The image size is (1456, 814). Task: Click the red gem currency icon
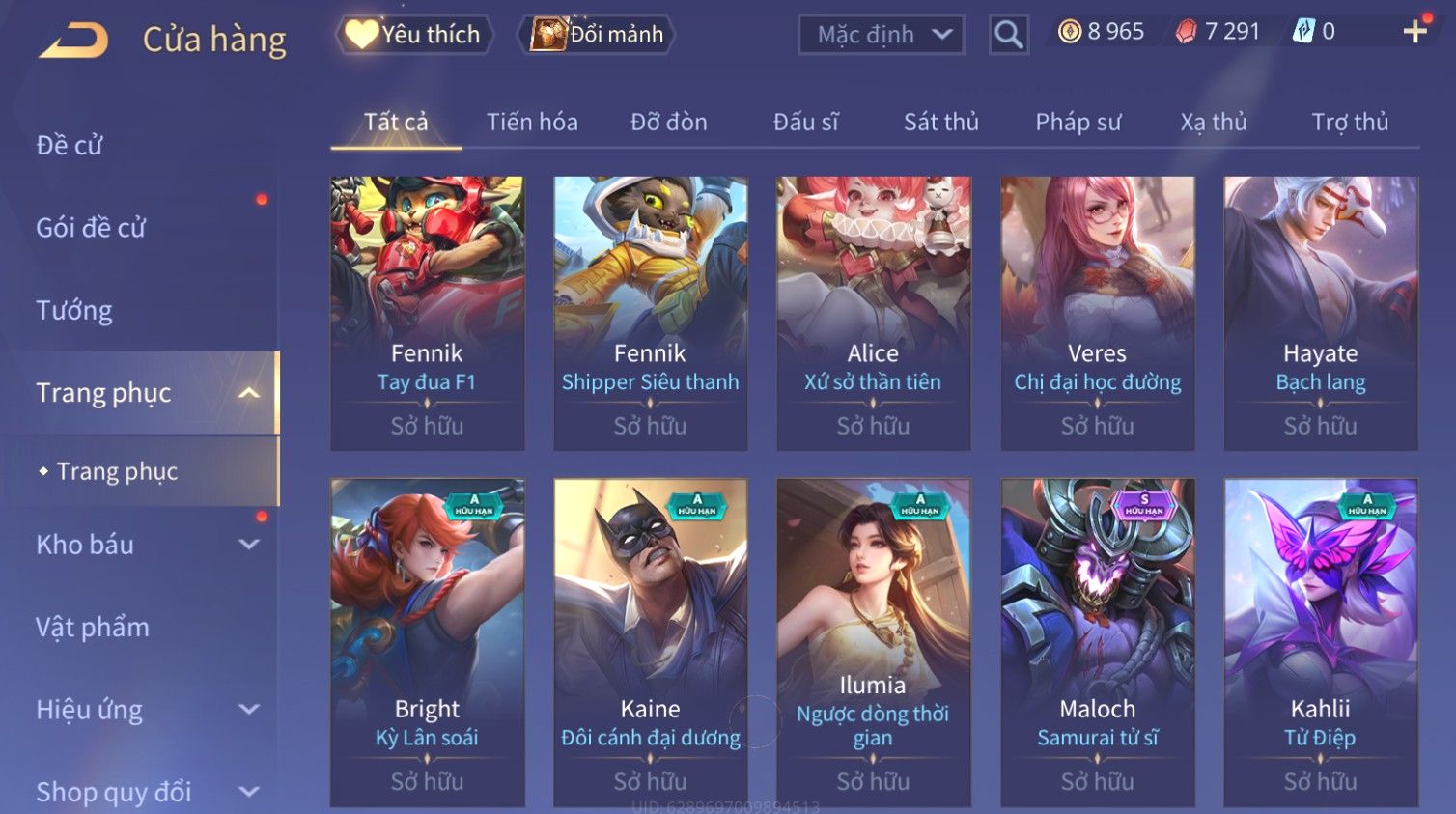[x=1186, y=32]
